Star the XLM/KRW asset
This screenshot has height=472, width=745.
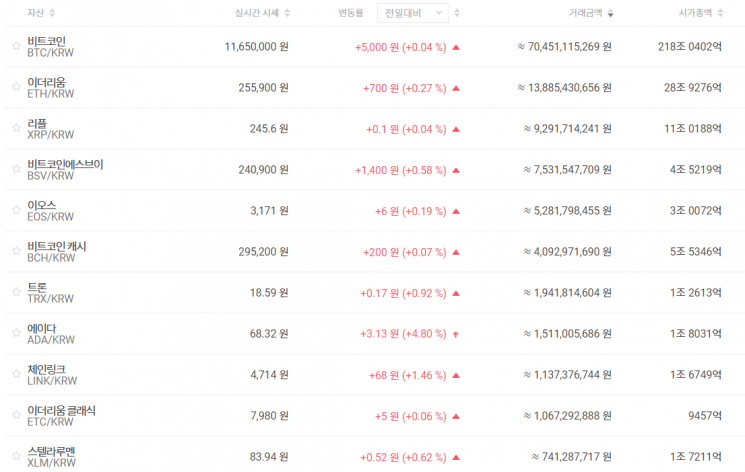(x=16, y=456)
